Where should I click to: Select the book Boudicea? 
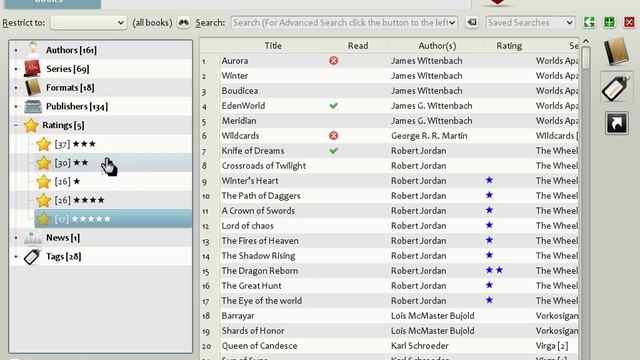coord(240,91)
